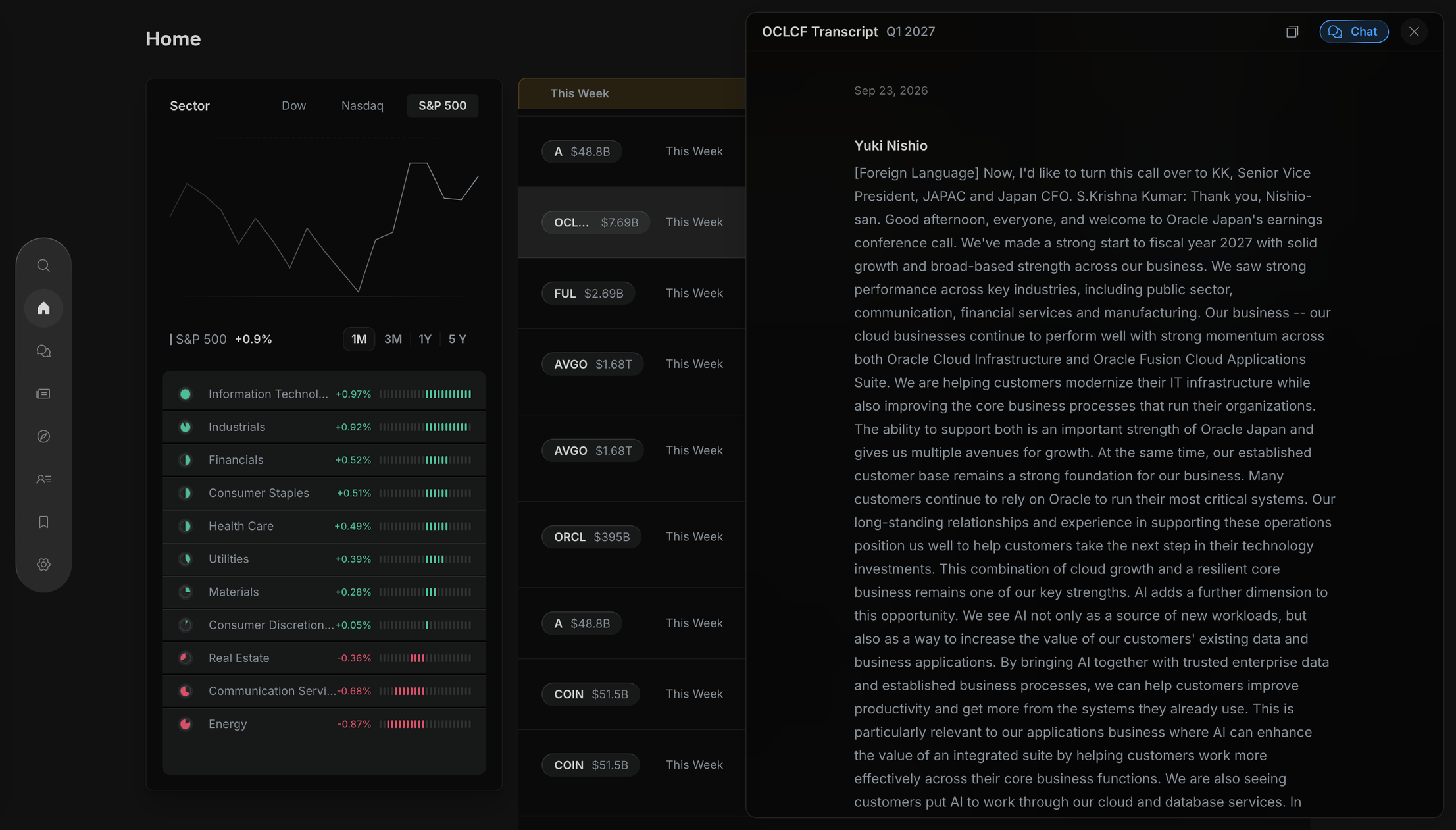Open Chat for the OCLCF transcript
1456x830 pixels.
(x=1354, y=32)
